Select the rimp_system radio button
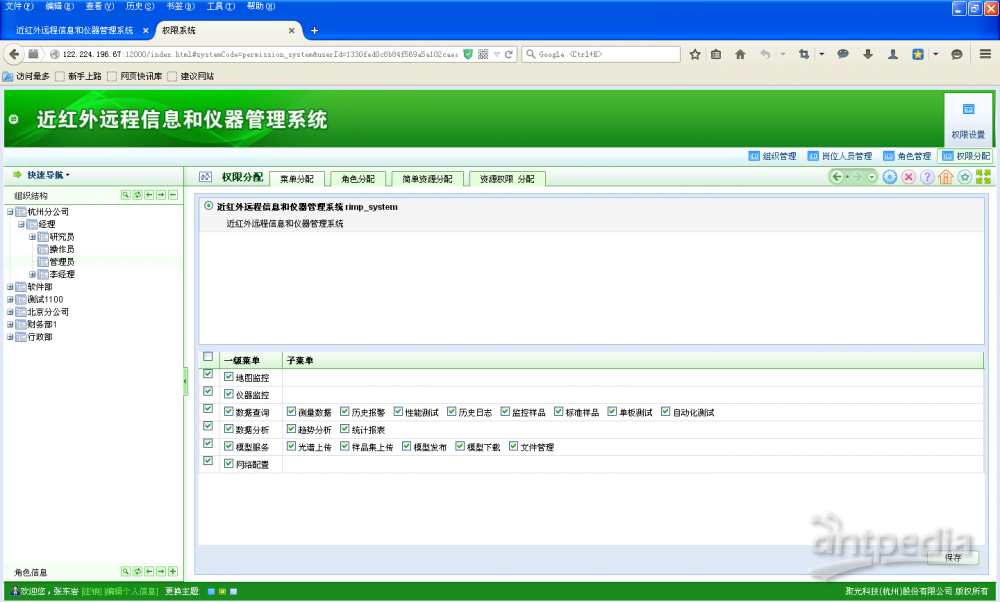Image resolution: width=1000 pixels, height=602 pixels. (208, 206)
